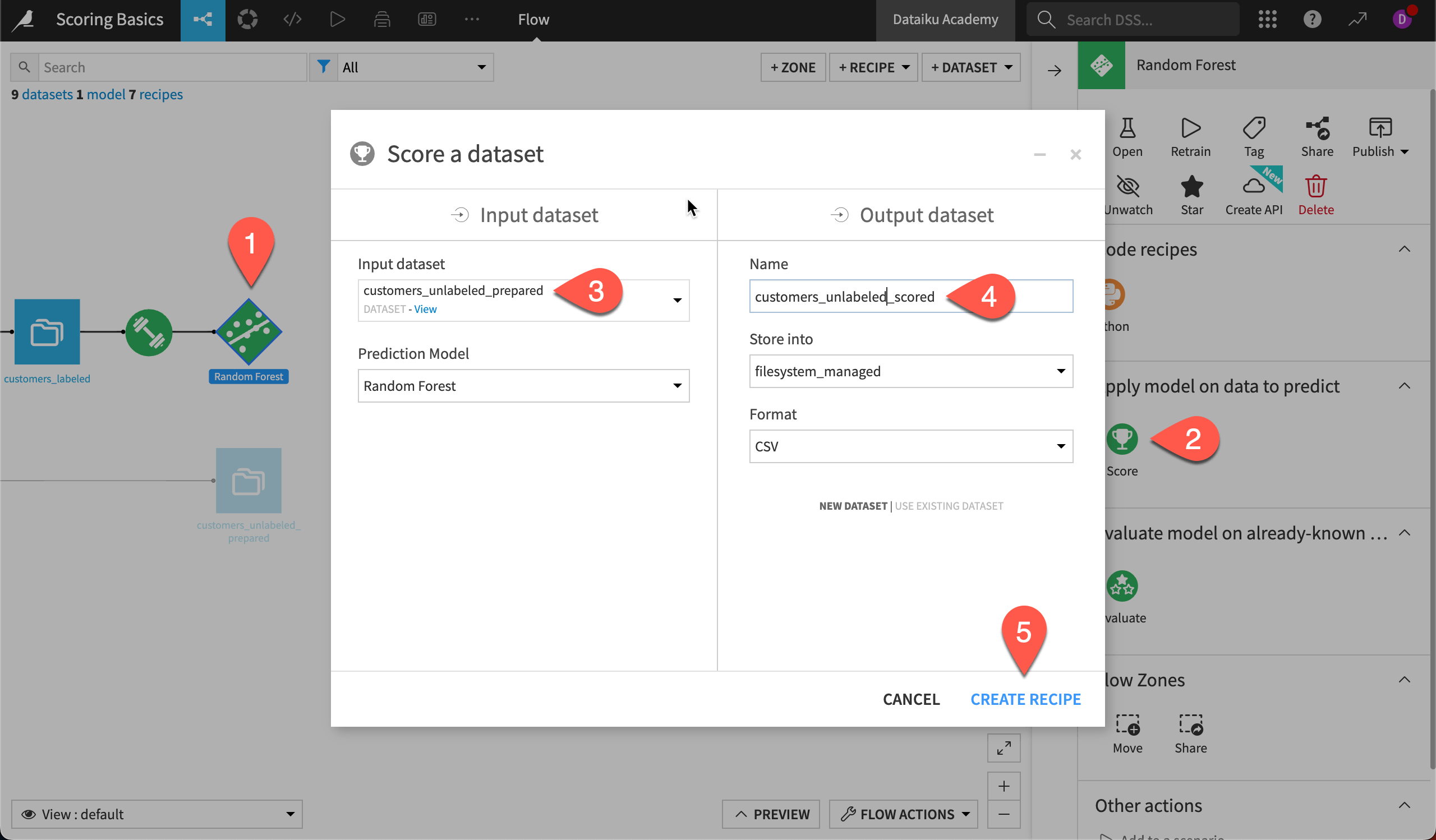Open the Flow menu icon in navbar
Image resolution: width=1436 pixels, height=840 pixels.
(203, 20)
